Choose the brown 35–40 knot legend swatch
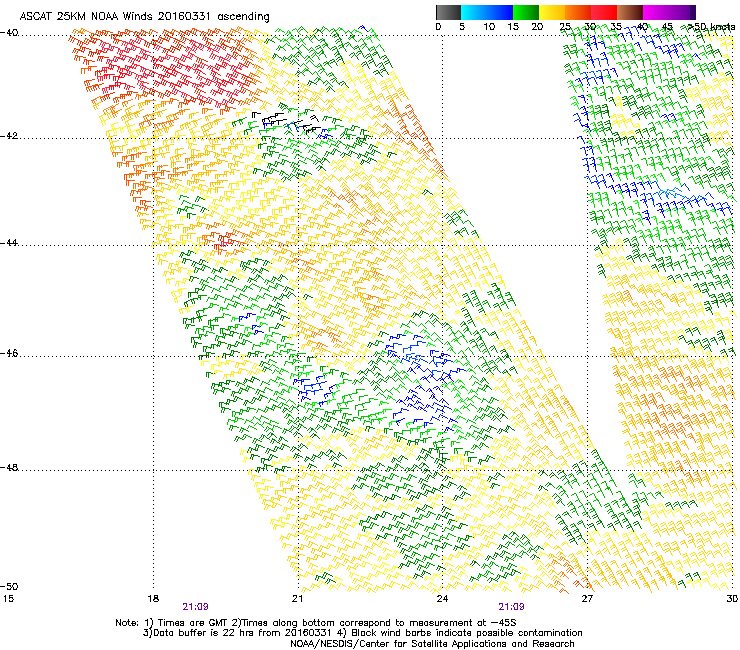Screen dimensions: 740x650 (630, 12)
